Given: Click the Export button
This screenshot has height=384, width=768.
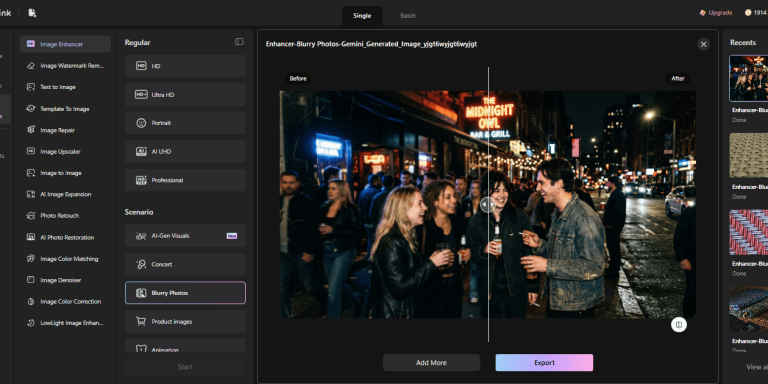Looking at the screenshot, I should [544, 363].
